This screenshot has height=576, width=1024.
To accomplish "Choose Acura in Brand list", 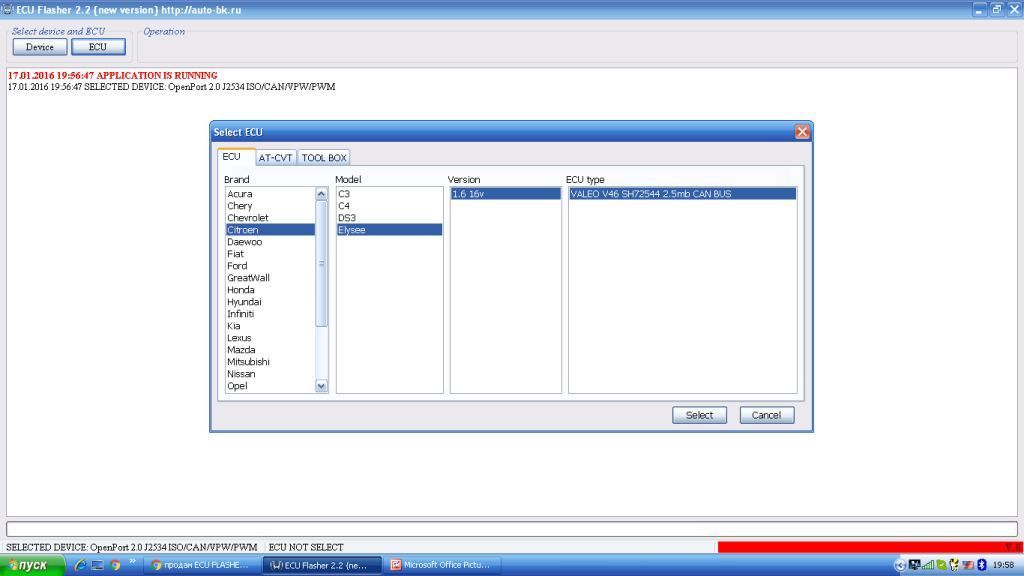I will (x=270, y=194).
